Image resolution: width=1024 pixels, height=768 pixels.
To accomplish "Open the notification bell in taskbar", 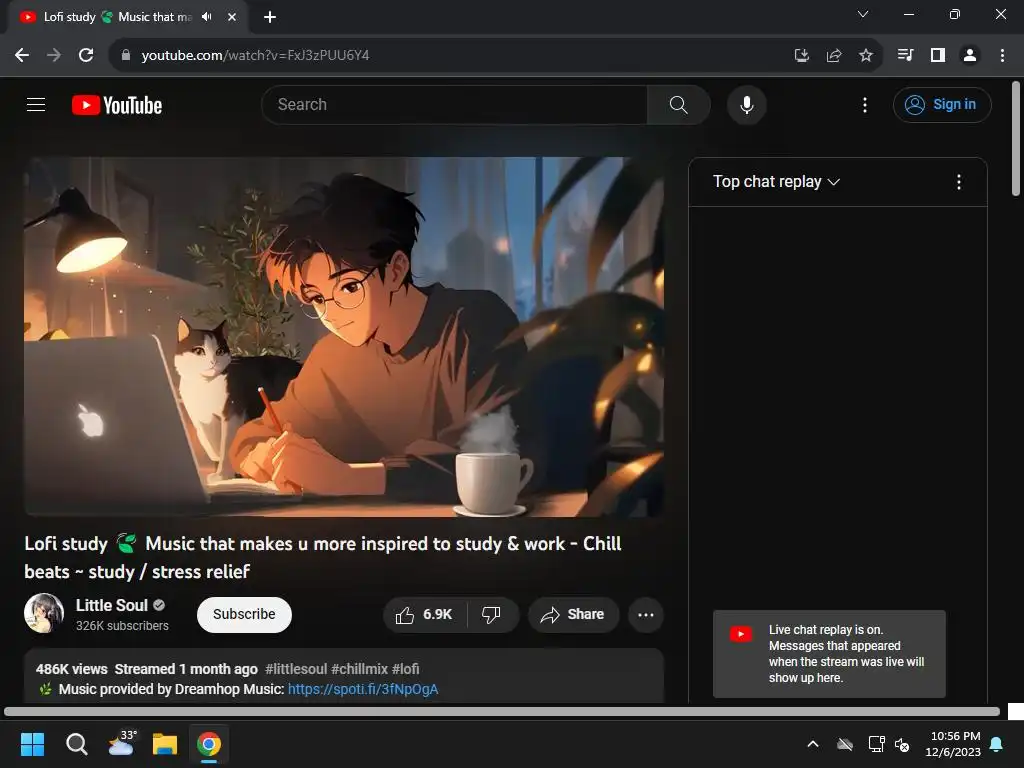I will pos(997,744).
